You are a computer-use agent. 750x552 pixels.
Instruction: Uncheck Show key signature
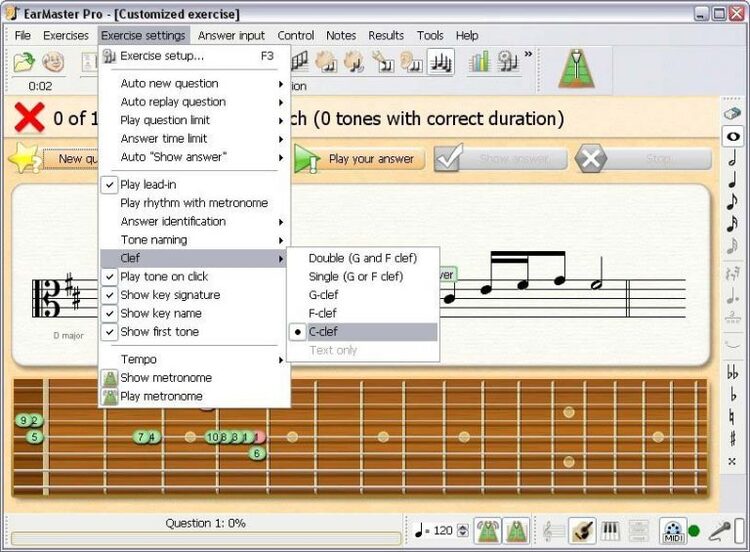pos(169,295)
